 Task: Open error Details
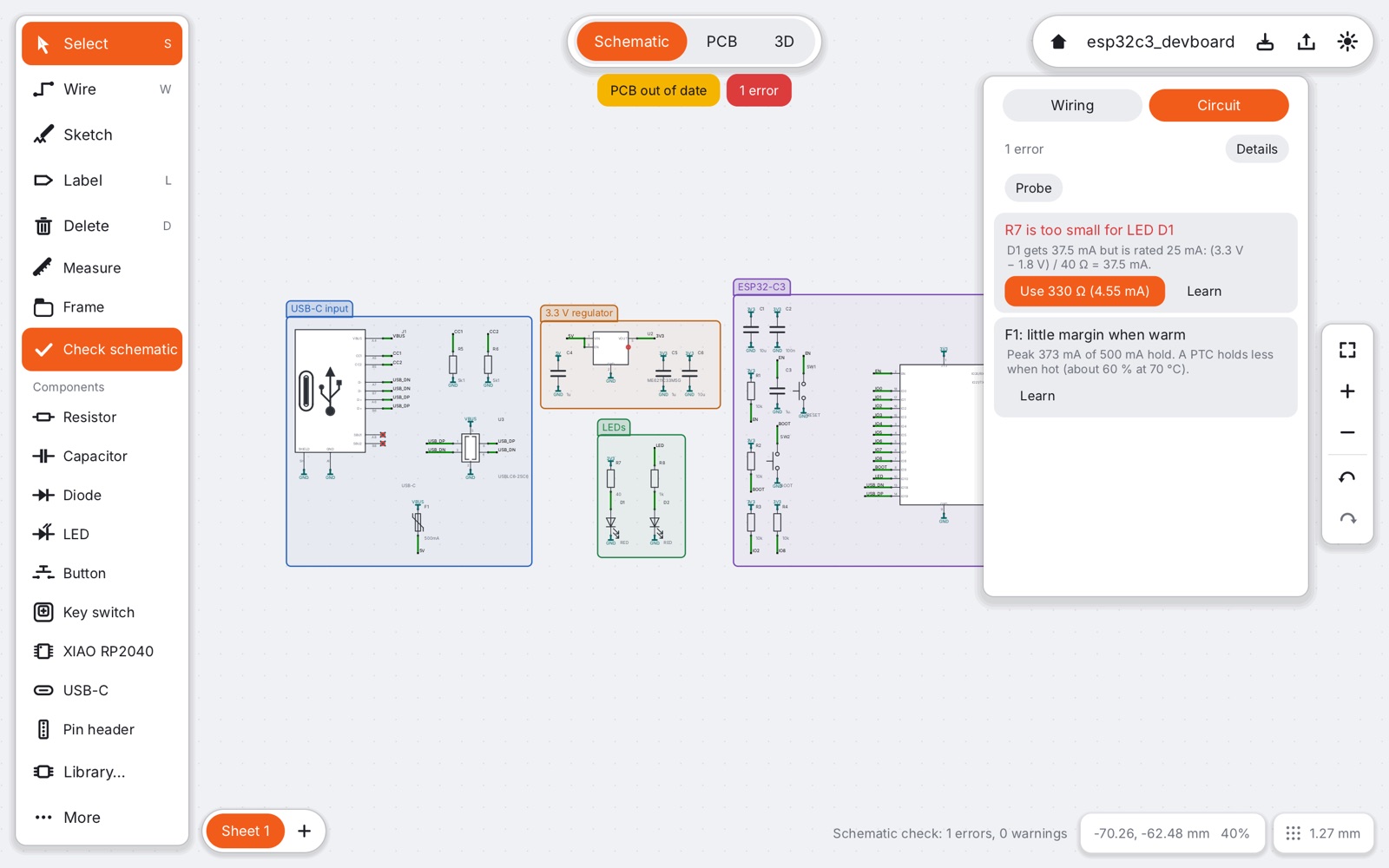point(1256,149)
